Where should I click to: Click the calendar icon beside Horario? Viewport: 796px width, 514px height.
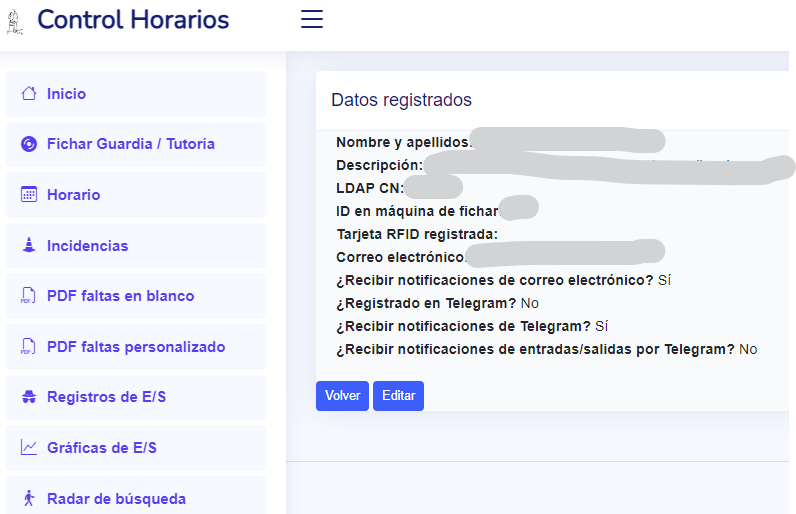click(x=29, y=194)
